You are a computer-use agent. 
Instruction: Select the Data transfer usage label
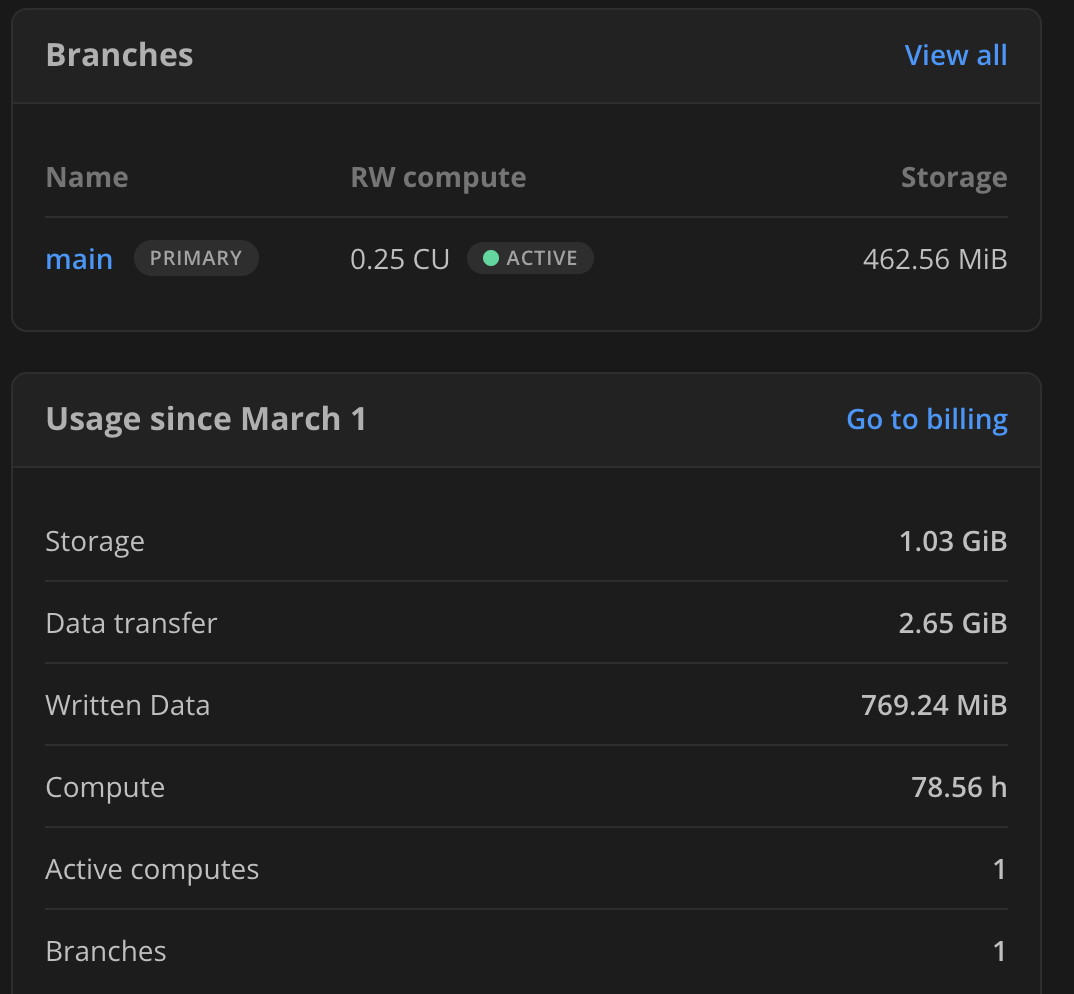pyautogui.click(x=131, y=623)
